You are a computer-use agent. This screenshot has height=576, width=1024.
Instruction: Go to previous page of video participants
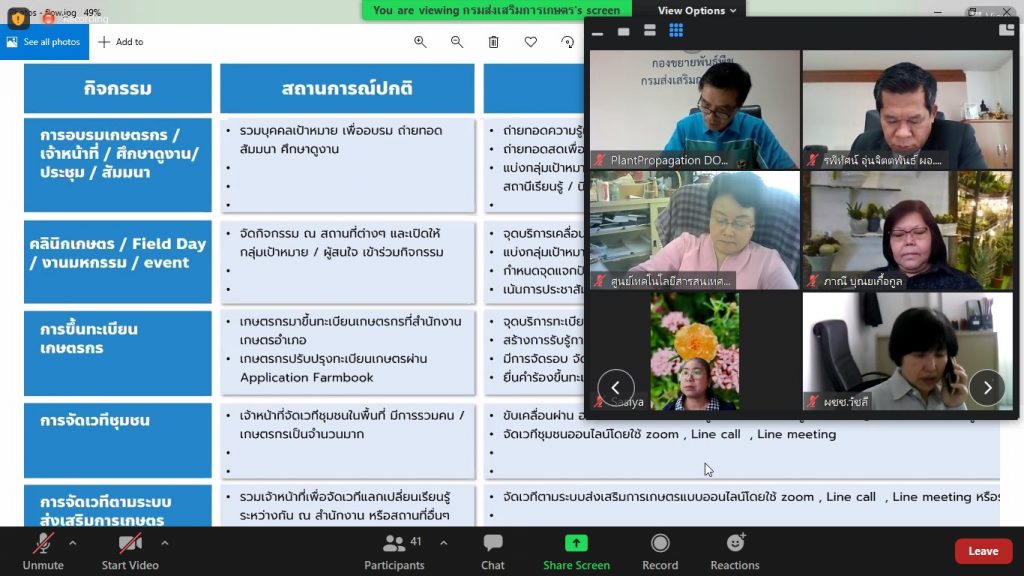point(616,387)
